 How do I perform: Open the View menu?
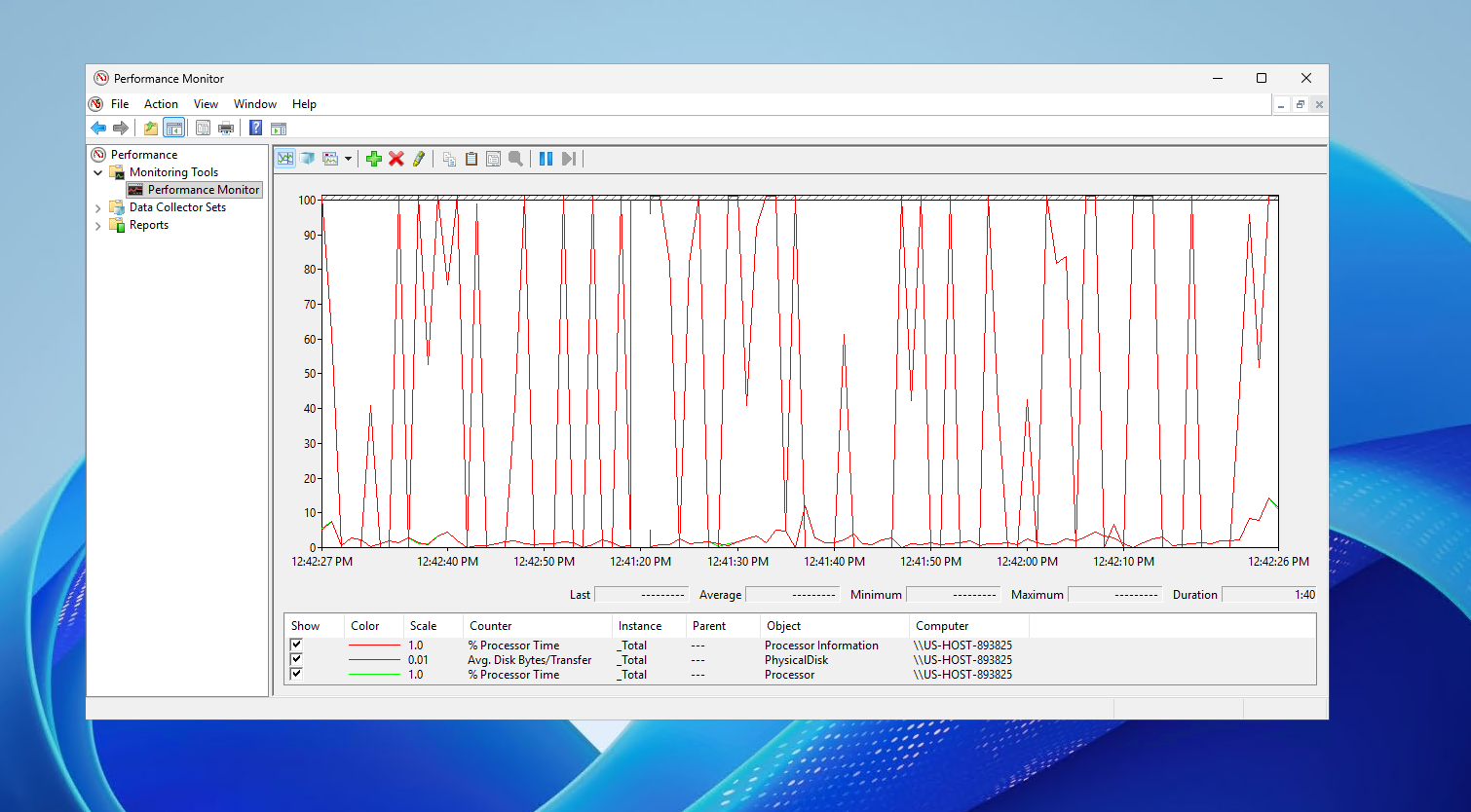(x=206, y=104)
